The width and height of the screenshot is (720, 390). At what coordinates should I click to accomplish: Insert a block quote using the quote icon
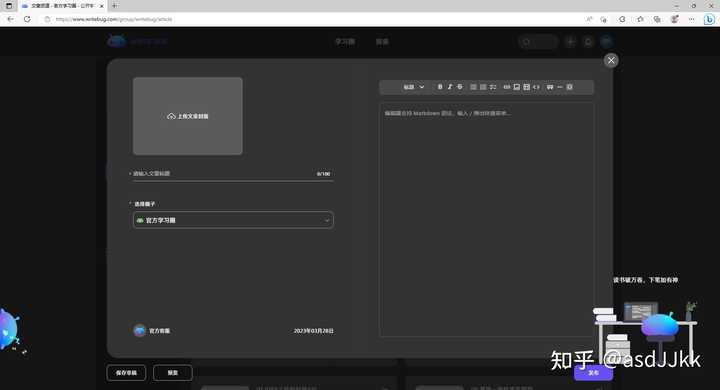(550, 87)
